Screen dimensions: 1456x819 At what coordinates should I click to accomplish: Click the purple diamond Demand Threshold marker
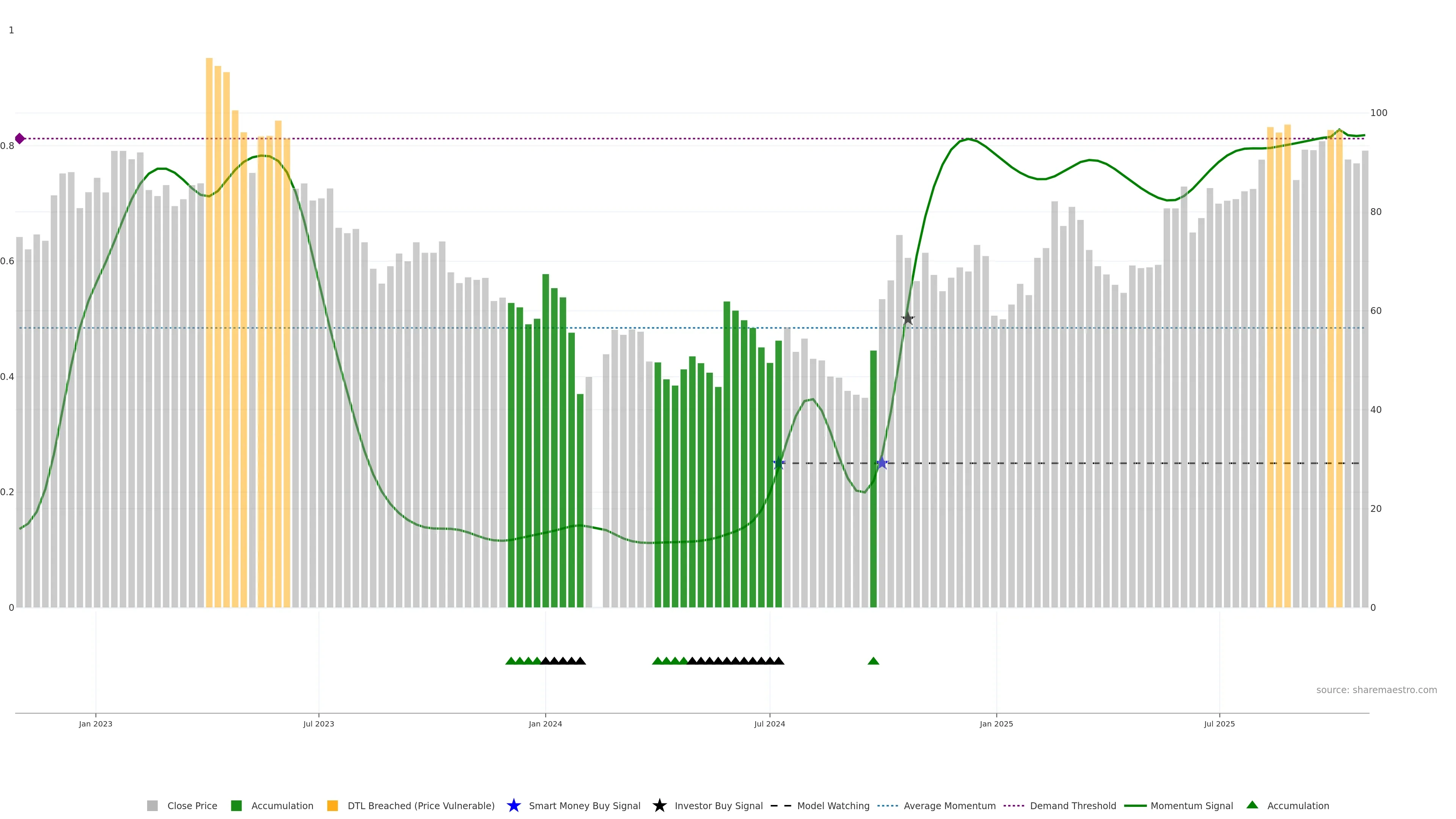click(x=20, y=138)
